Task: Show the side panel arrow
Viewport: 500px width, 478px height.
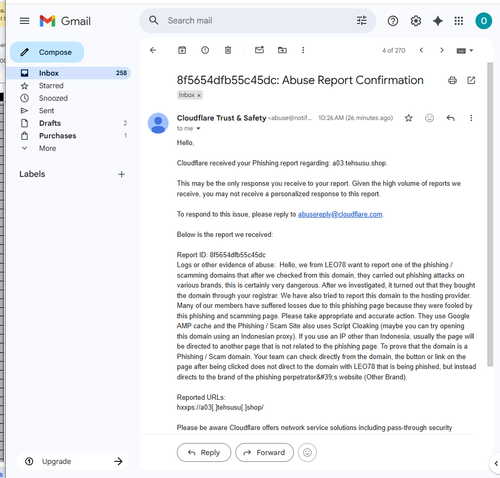Action: pos(496,463)
